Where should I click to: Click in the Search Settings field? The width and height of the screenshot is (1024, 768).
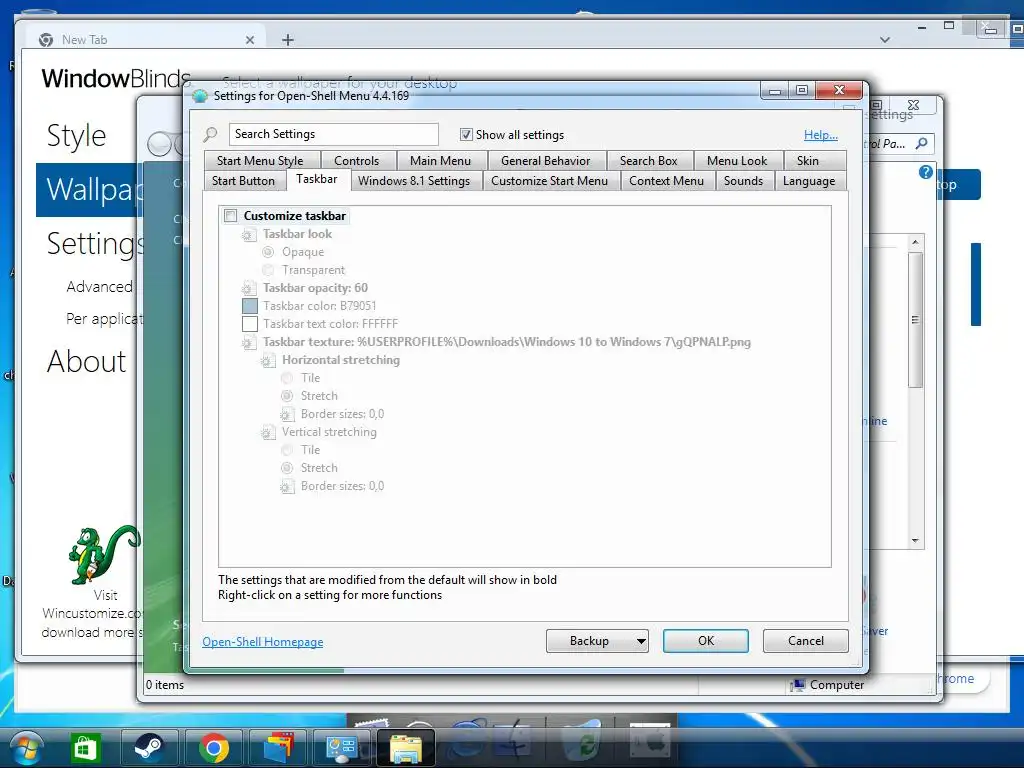pos(334,135)
